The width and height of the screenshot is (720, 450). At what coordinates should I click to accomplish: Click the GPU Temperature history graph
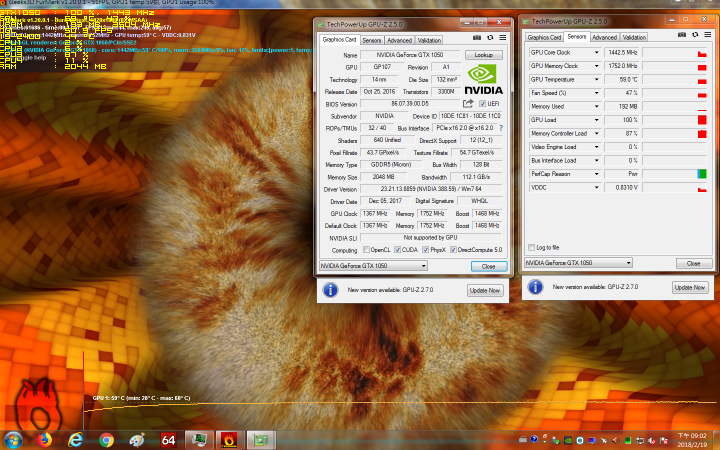click(675, 79)
